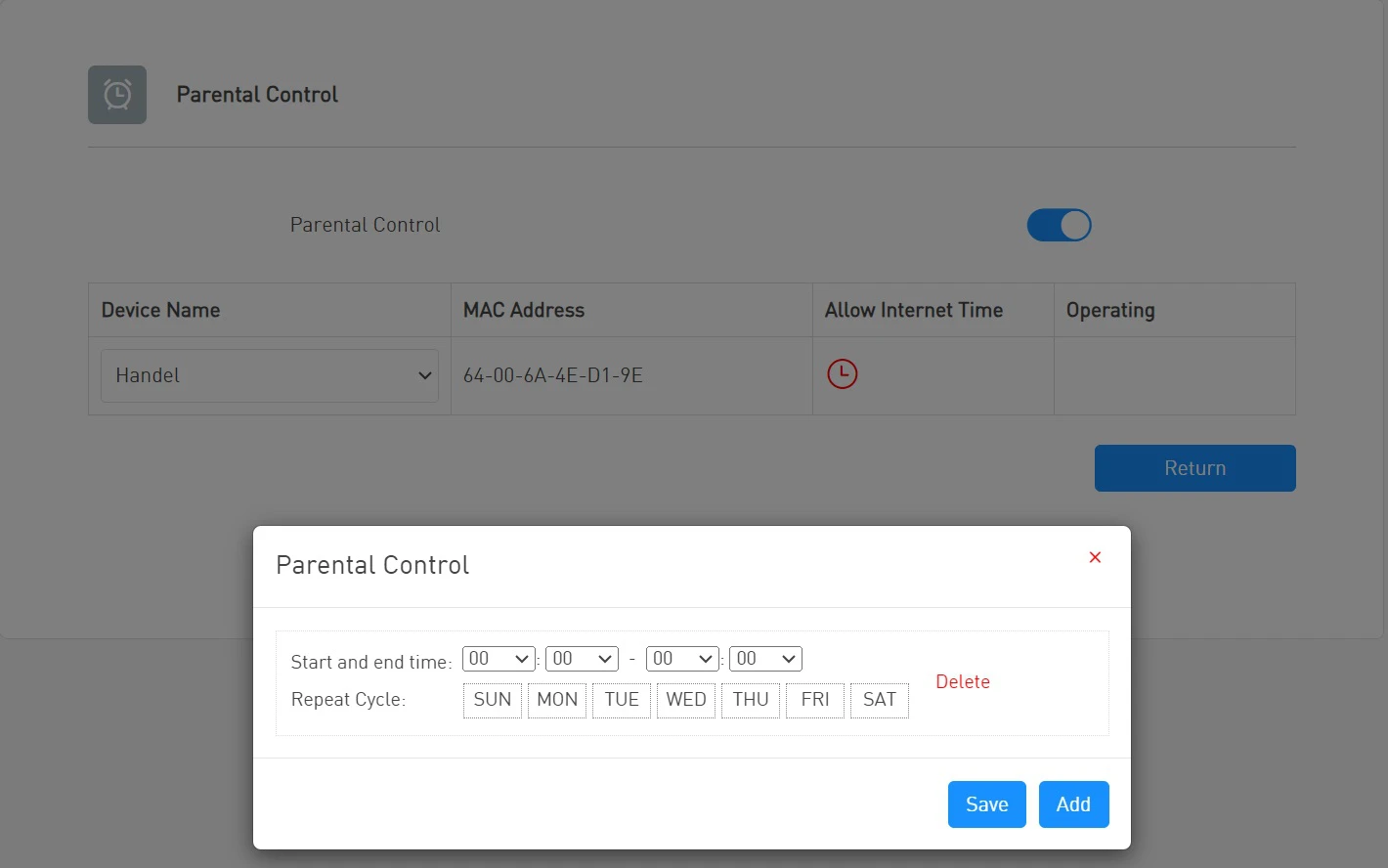Enable TUE in the repeat cycle

(x=622, y=700)
